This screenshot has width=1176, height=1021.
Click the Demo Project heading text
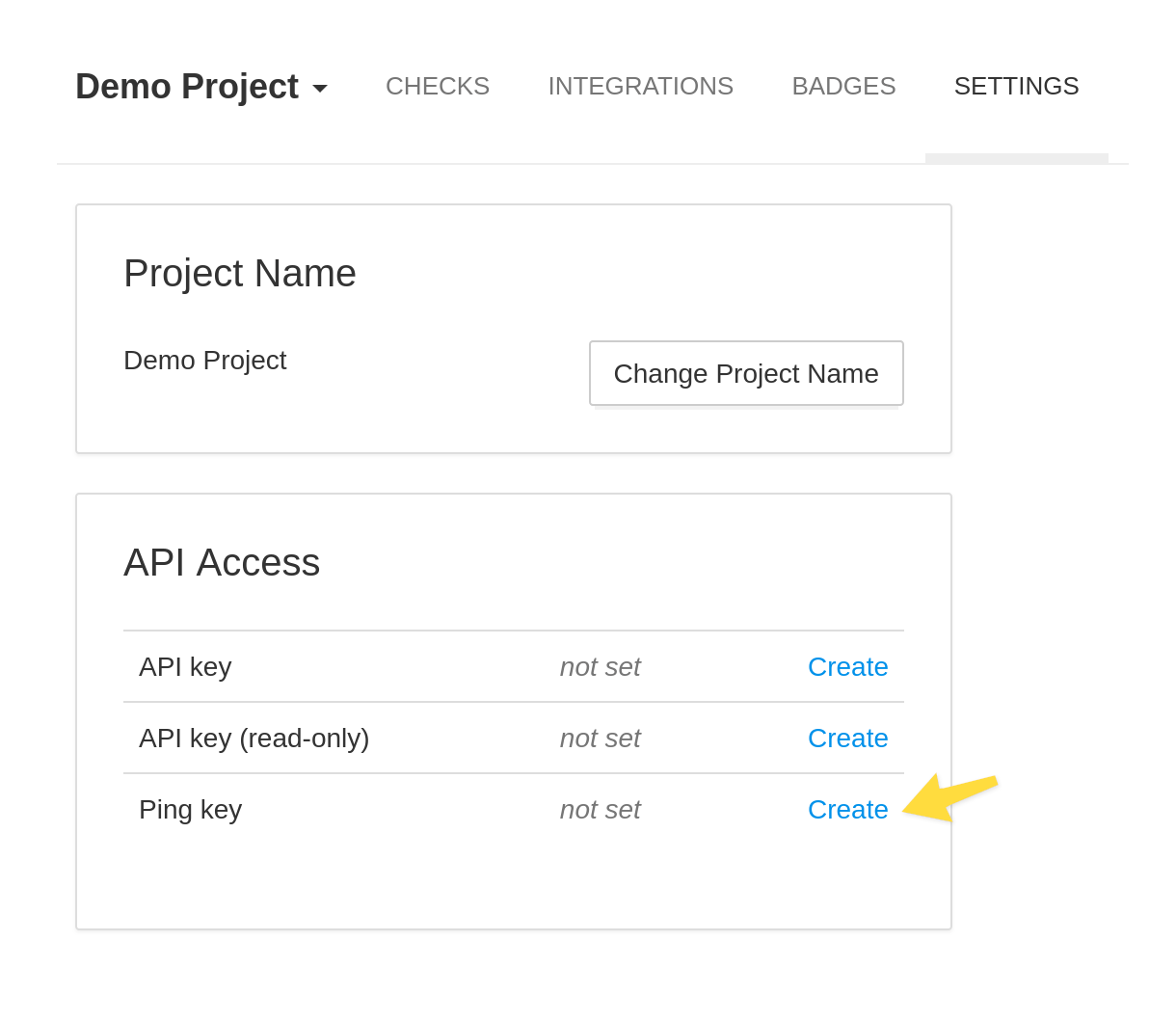(186, 86)
